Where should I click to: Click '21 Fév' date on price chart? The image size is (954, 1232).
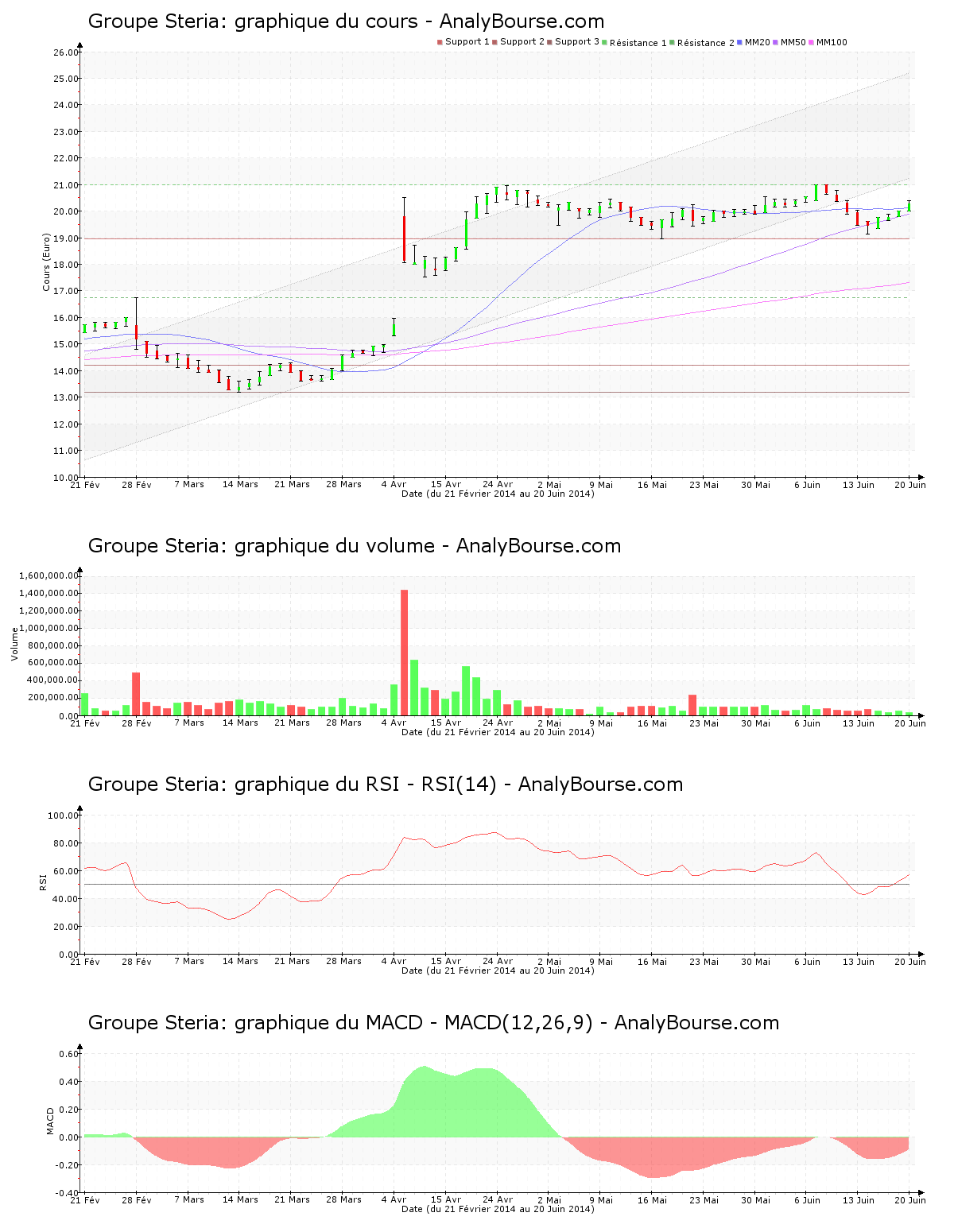pyautogui.click(x=85, y=485)
